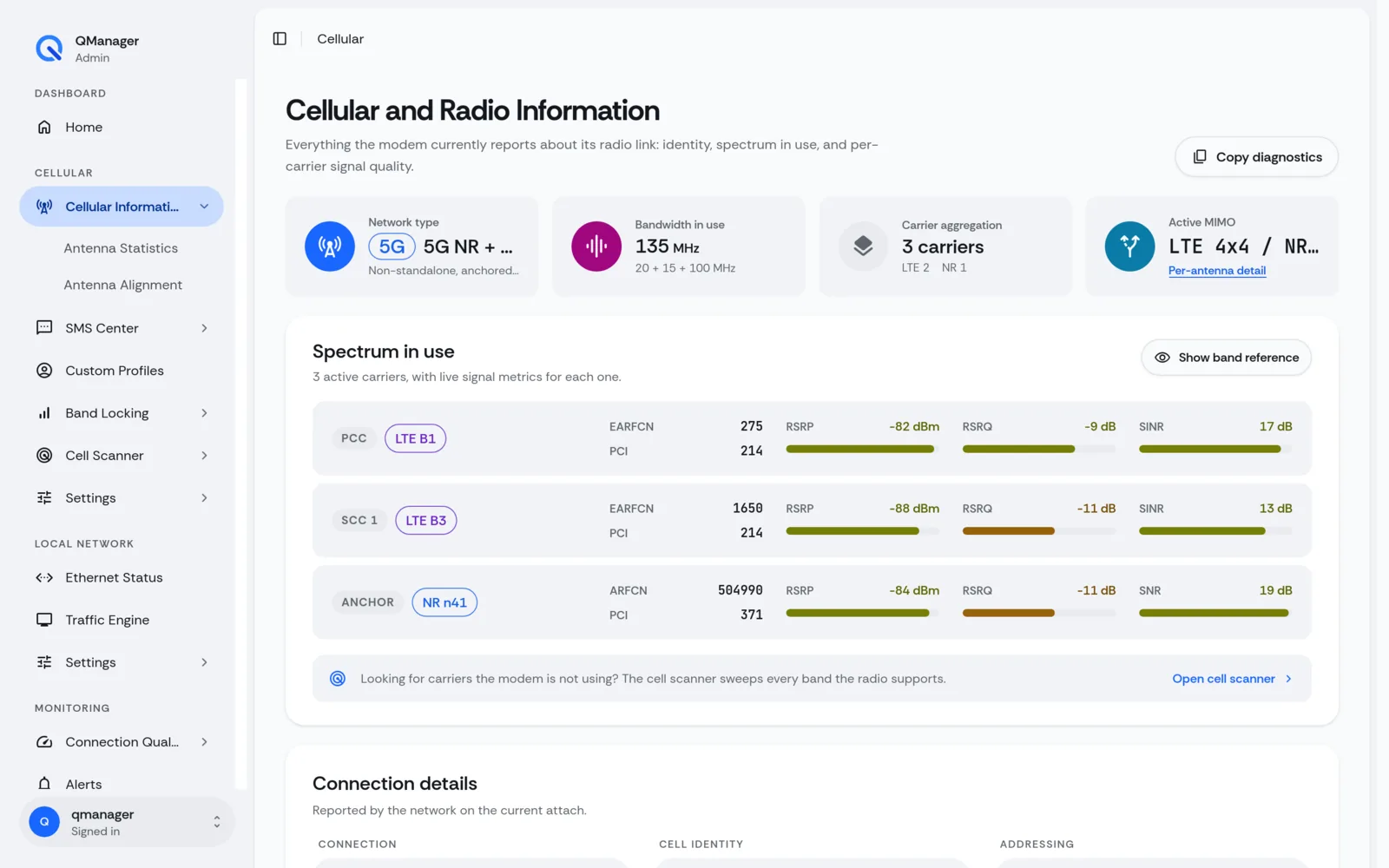This screenshot has width=1389, height=868.
Task: Click the NR n41 RSRQ signal bar
Action: point(1039,613)
